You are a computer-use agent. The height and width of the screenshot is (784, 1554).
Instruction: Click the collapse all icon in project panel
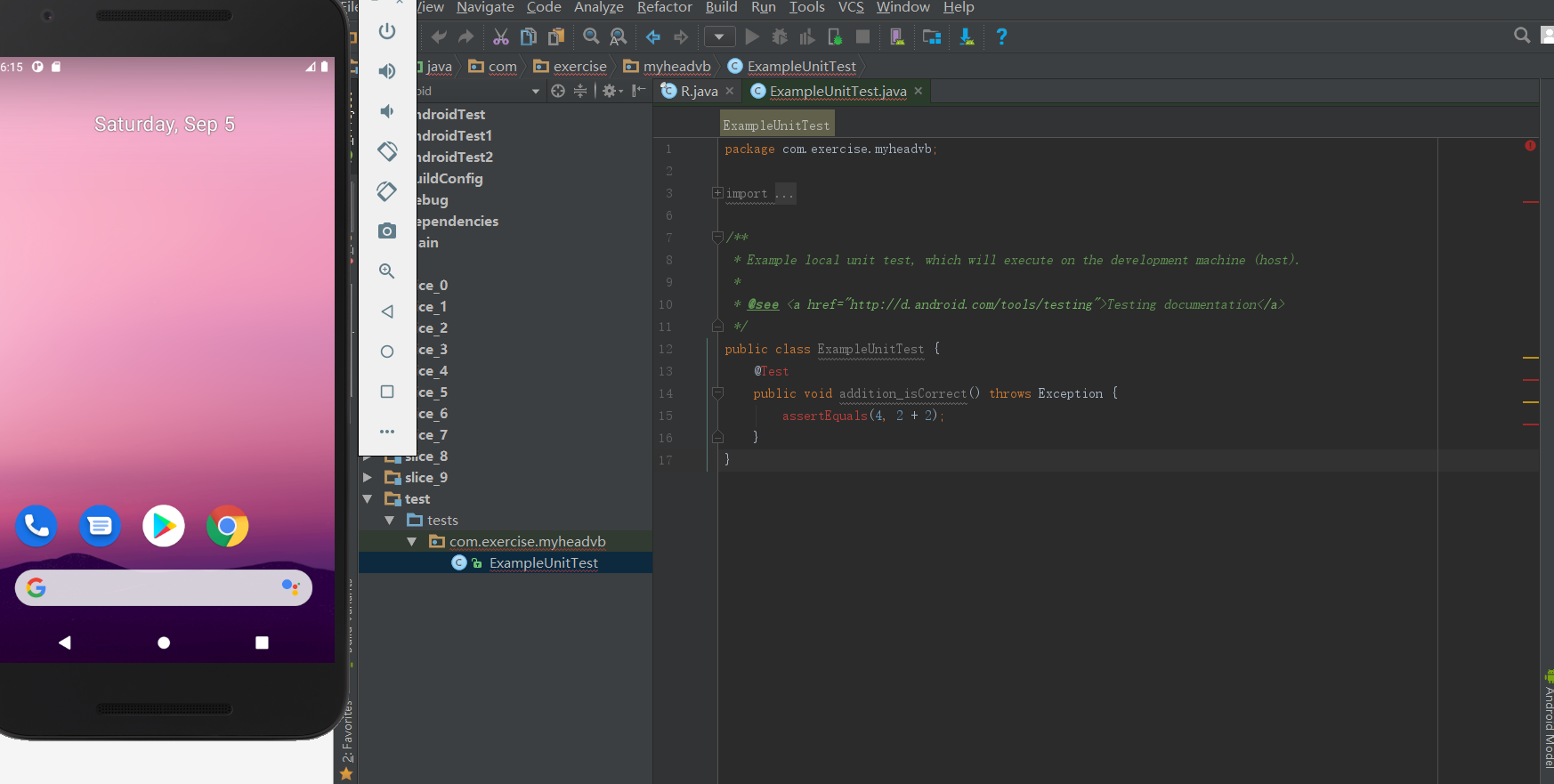(x=580, y=91)
